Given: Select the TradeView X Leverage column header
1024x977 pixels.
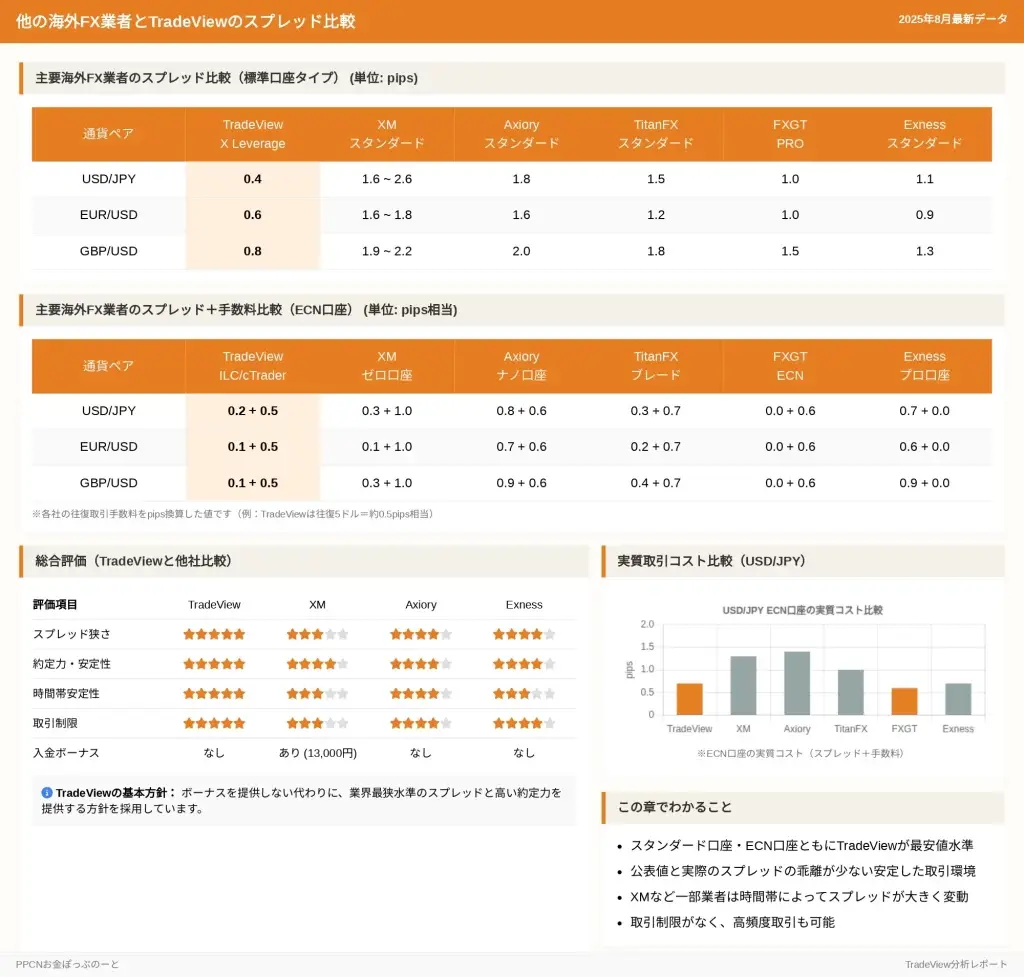Looking at the screenshot, I should (x=253, y=134).
